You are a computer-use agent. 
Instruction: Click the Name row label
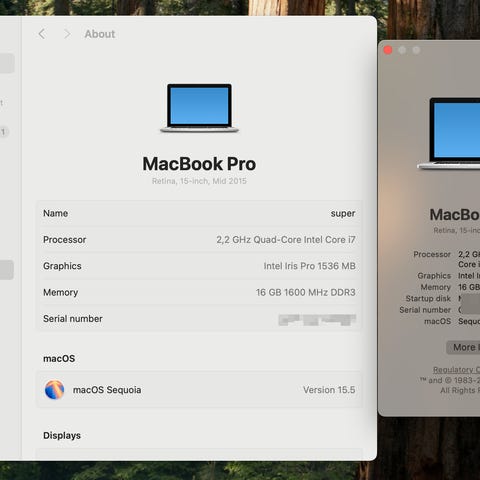pos(55,213)
